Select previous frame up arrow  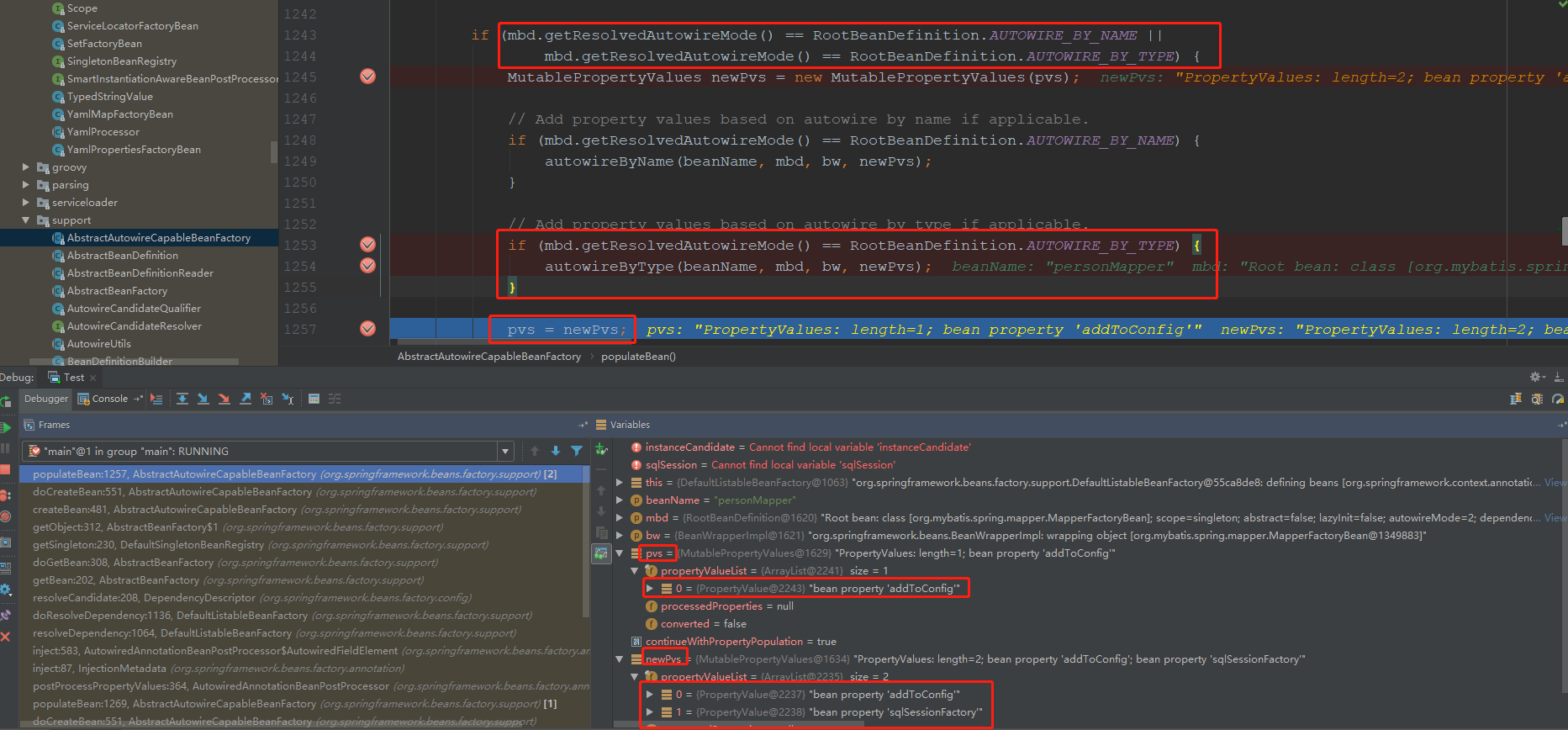[x=535, y=452]
